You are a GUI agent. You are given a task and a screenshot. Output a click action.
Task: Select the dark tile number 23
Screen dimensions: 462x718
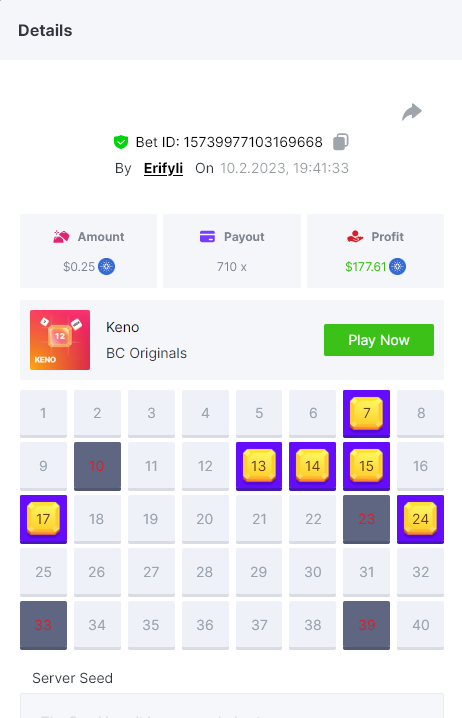pos(366,519)
